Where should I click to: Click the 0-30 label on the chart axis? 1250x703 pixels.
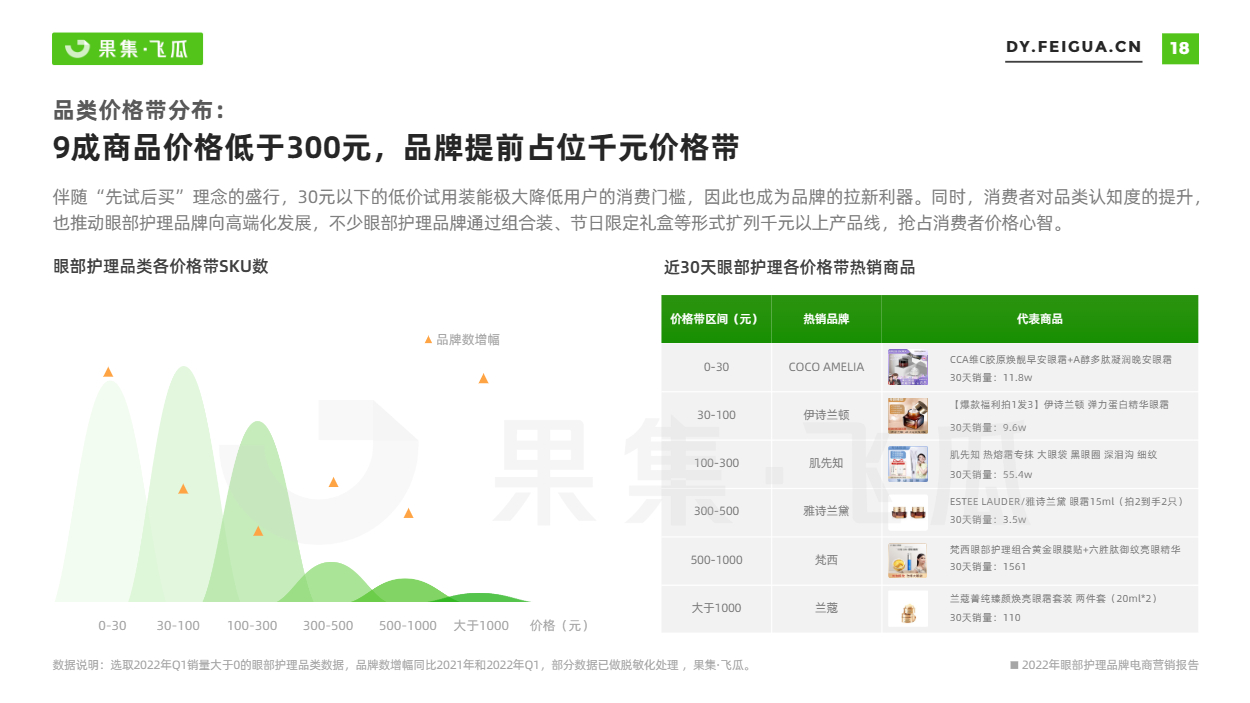click(112, 626)
